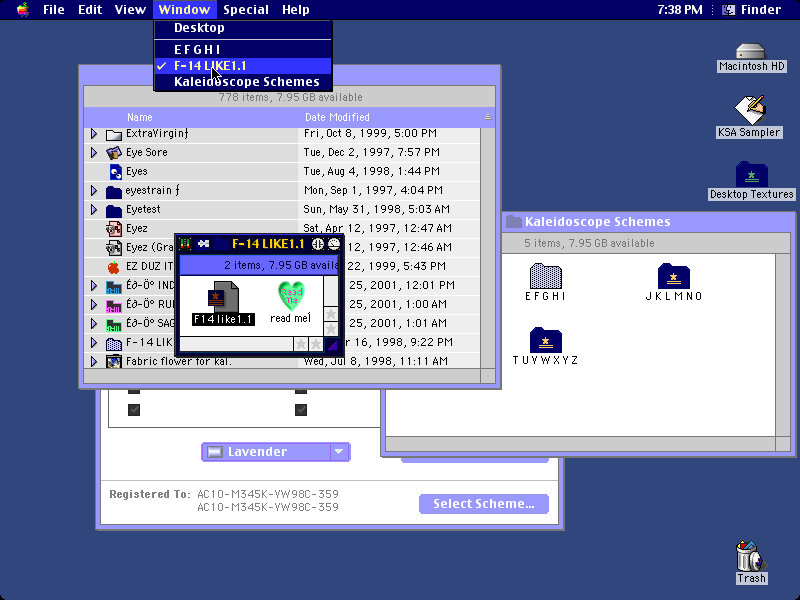Viewport: 800px width, 600px height.
Task: Expand the Eye Sore disclosure triangle
Action: pos(94,153)
